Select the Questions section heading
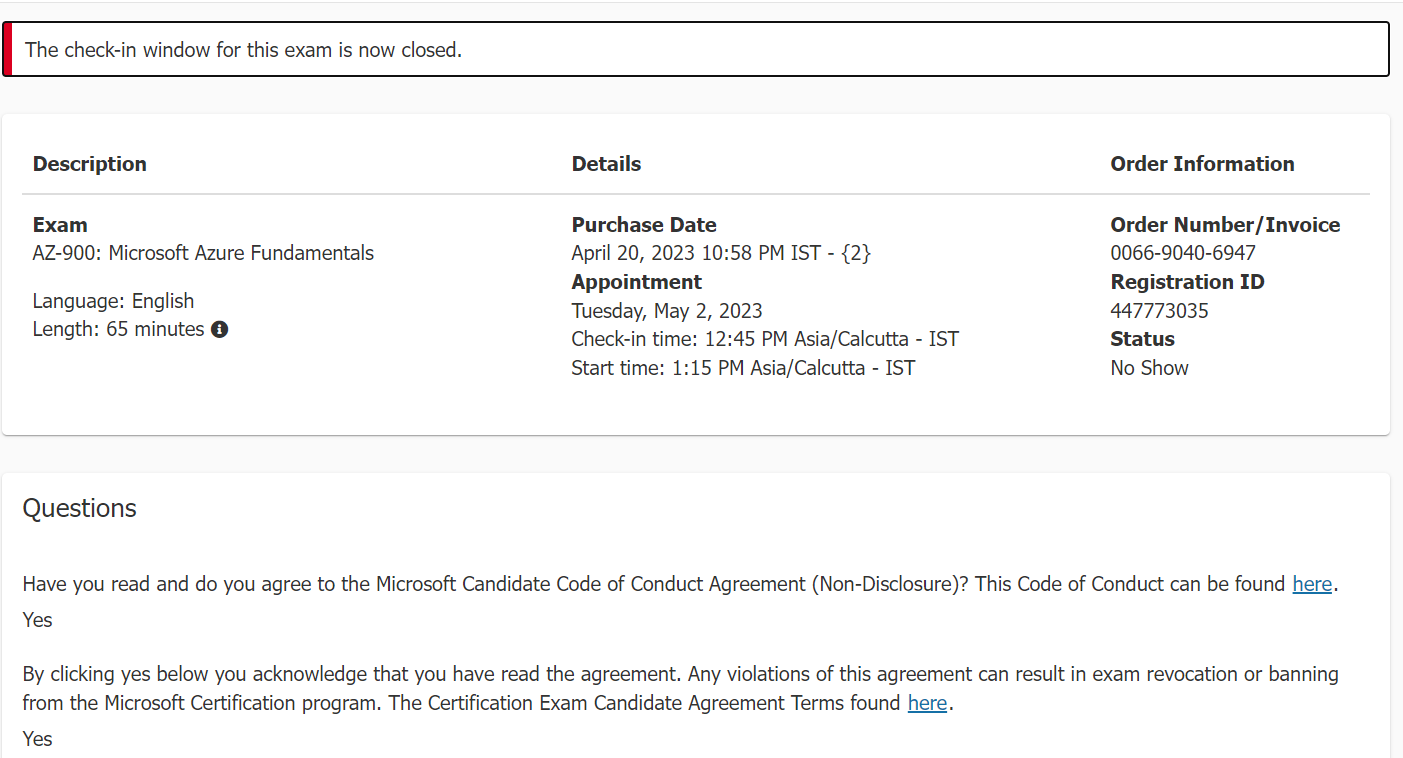 pos(79,508)
